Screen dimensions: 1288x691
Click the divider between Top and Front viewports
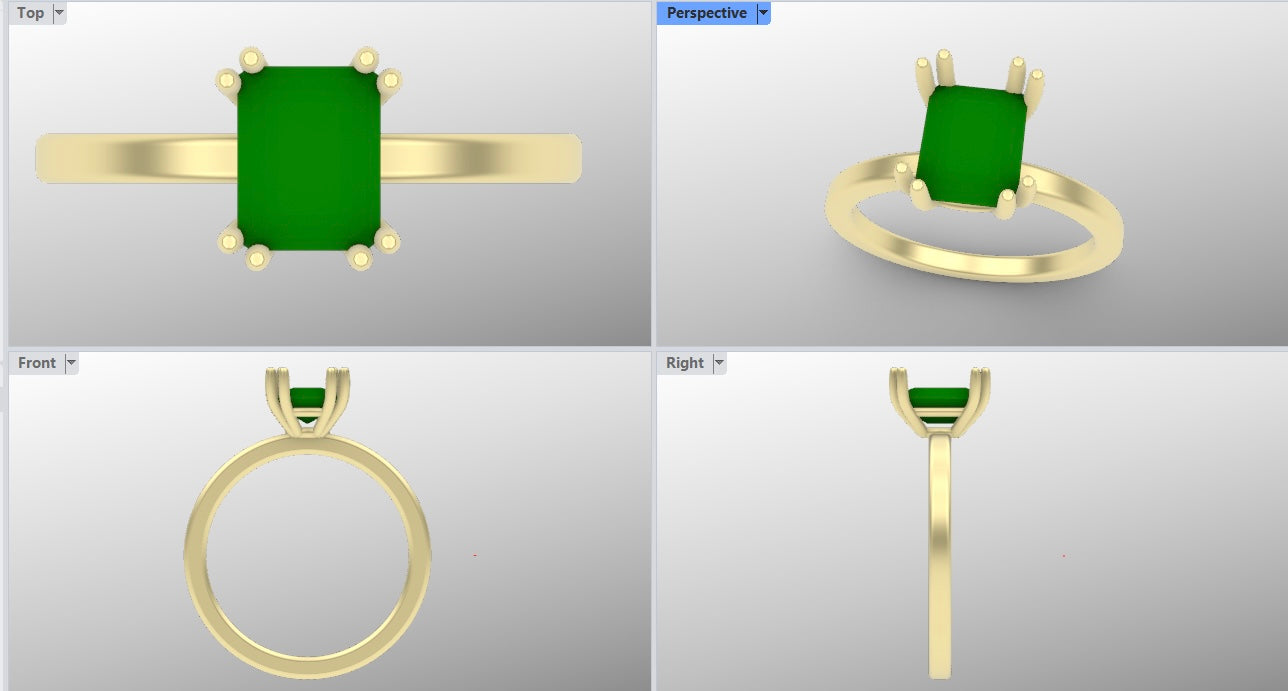click(330, 349)
